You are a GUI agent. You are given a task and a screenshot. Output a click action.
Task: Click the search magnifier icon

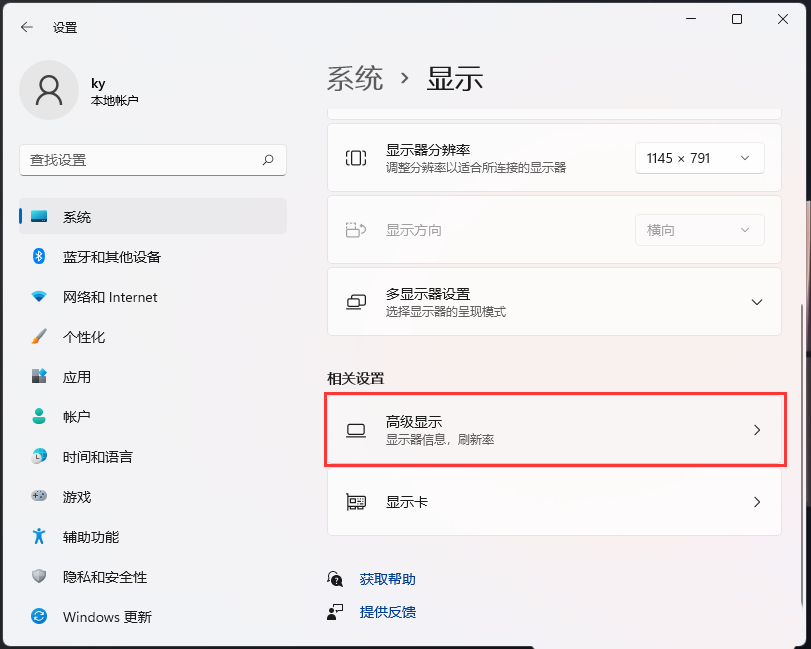tap(268, 160)
